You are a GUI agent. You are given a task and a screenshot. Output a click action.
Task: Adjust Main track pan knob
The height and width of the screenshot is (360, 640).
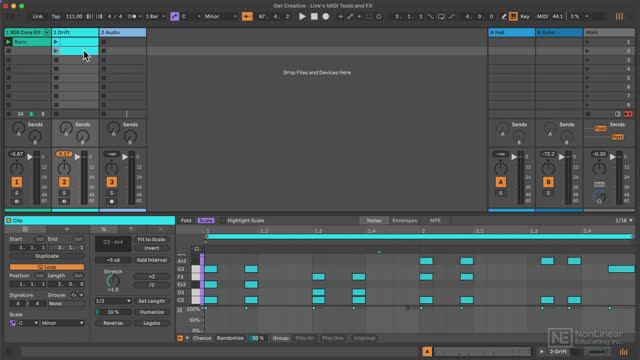[x=599, y=168]
